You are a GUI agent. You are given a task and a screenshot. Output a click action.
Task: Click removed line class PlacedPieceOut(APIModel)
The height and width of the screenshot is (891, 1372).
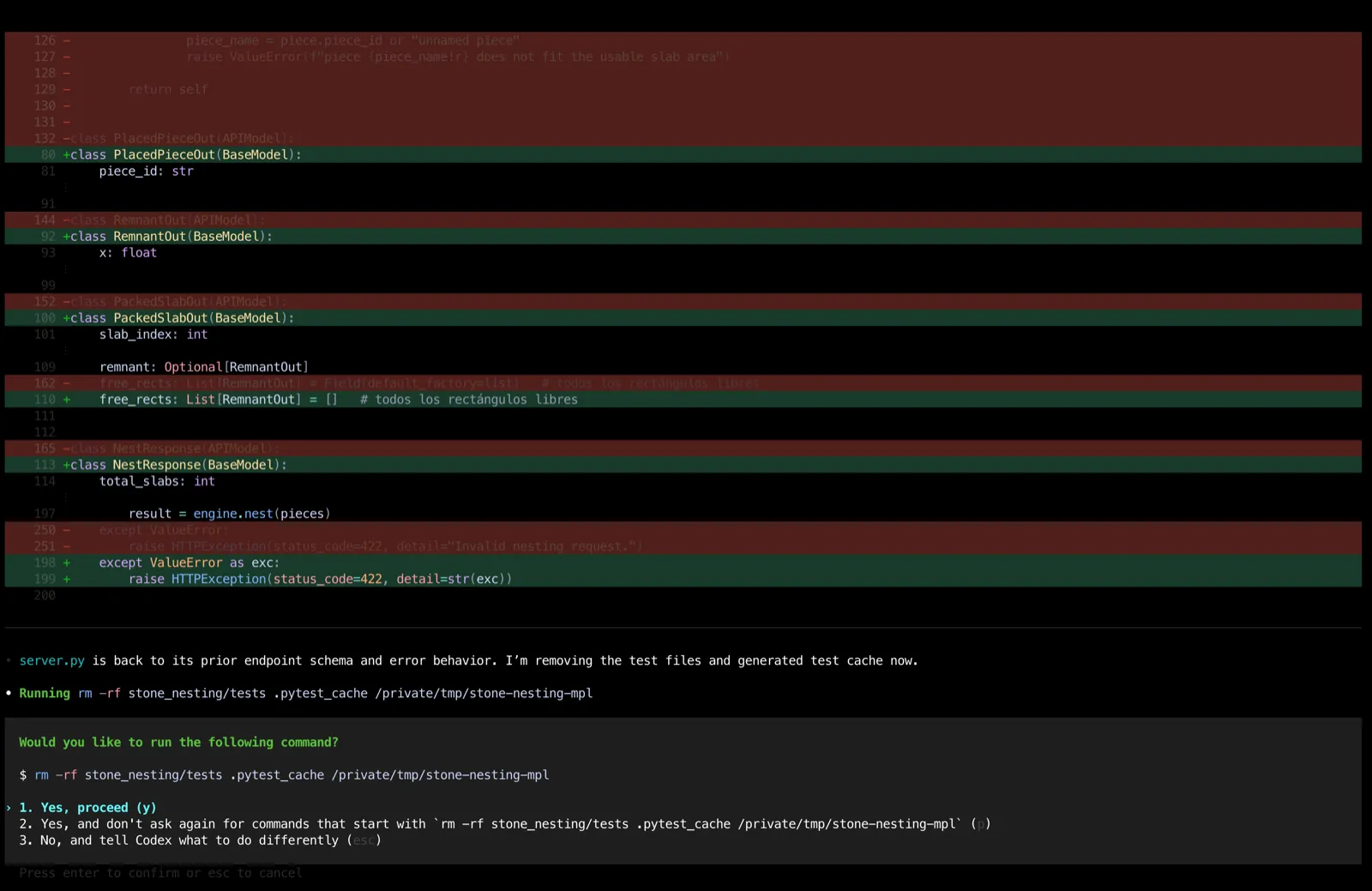683,139
